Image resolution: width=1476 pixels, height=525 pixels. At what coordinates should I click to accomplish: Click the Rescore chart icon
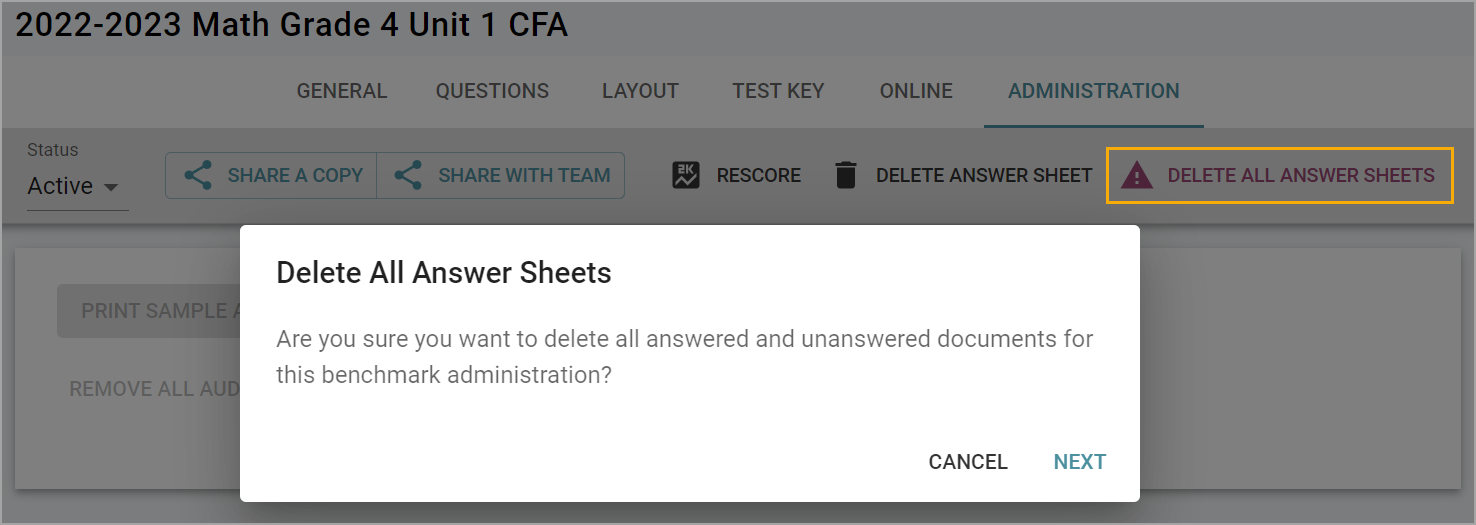click(x=686, y=176)
